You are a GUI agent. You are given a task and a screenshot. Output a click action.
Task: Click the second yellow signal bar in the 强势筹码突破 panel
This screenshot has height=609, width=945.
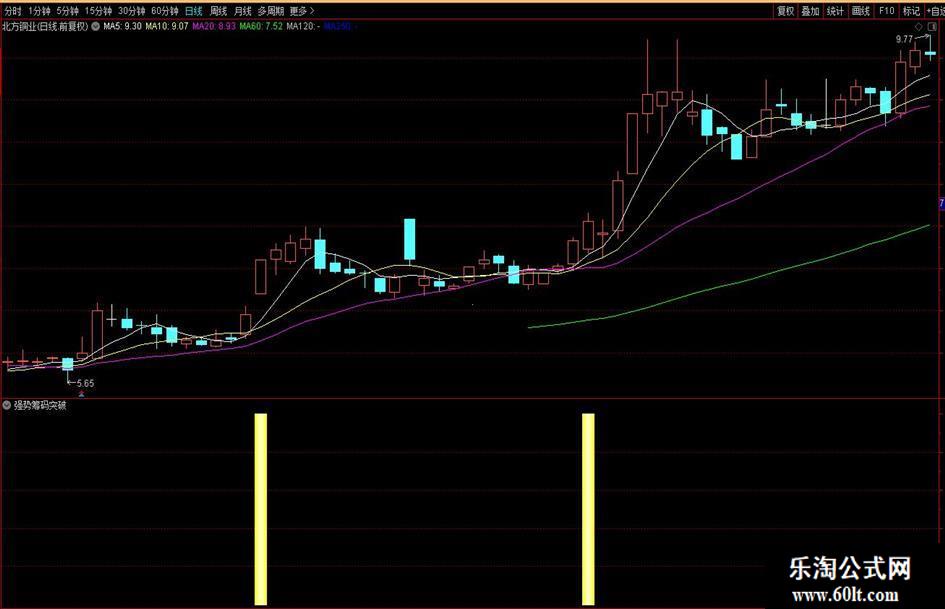pyautogui.click(x=588, y=509)
